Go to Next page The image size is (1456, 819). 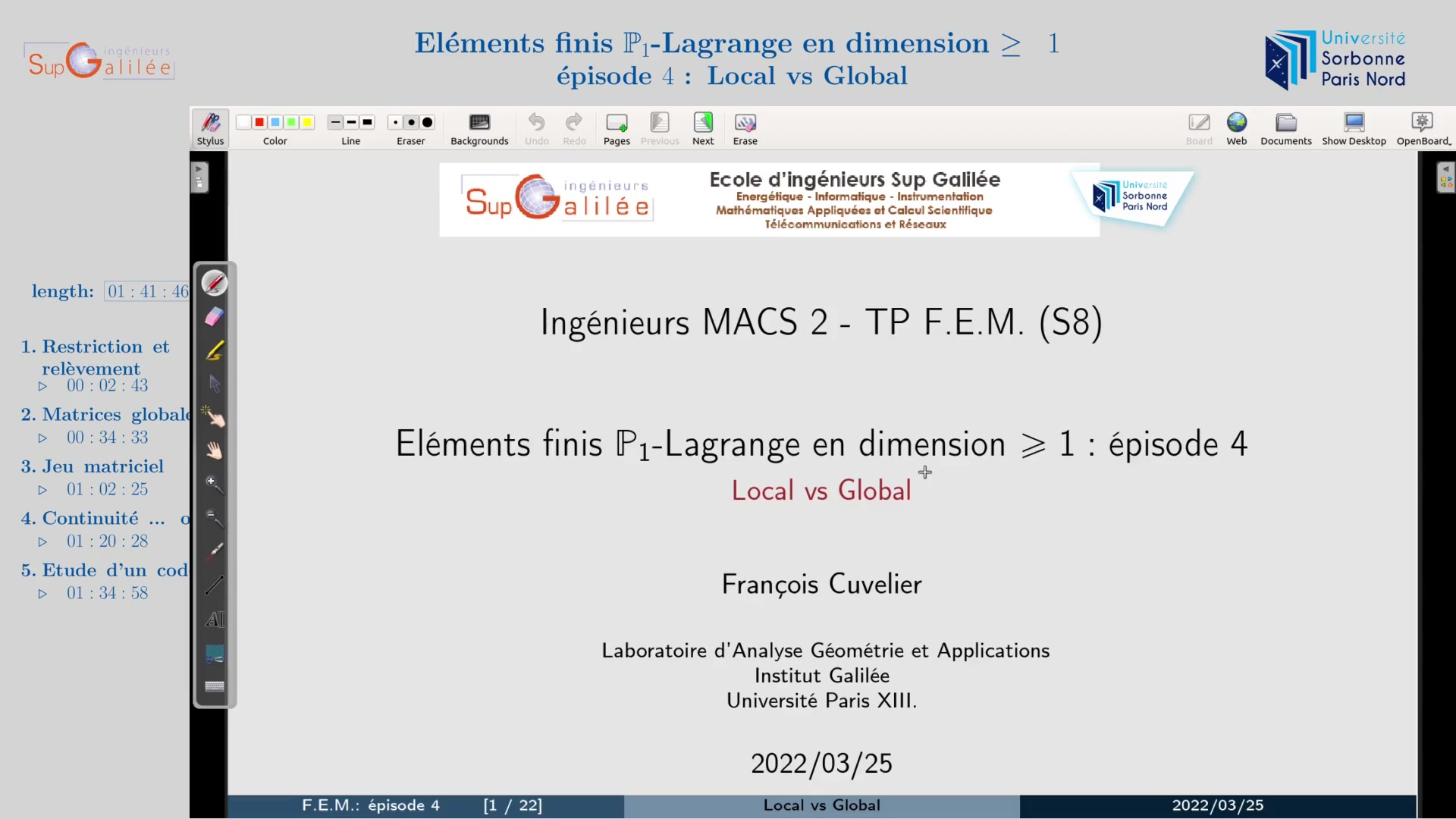pos(703,129)
